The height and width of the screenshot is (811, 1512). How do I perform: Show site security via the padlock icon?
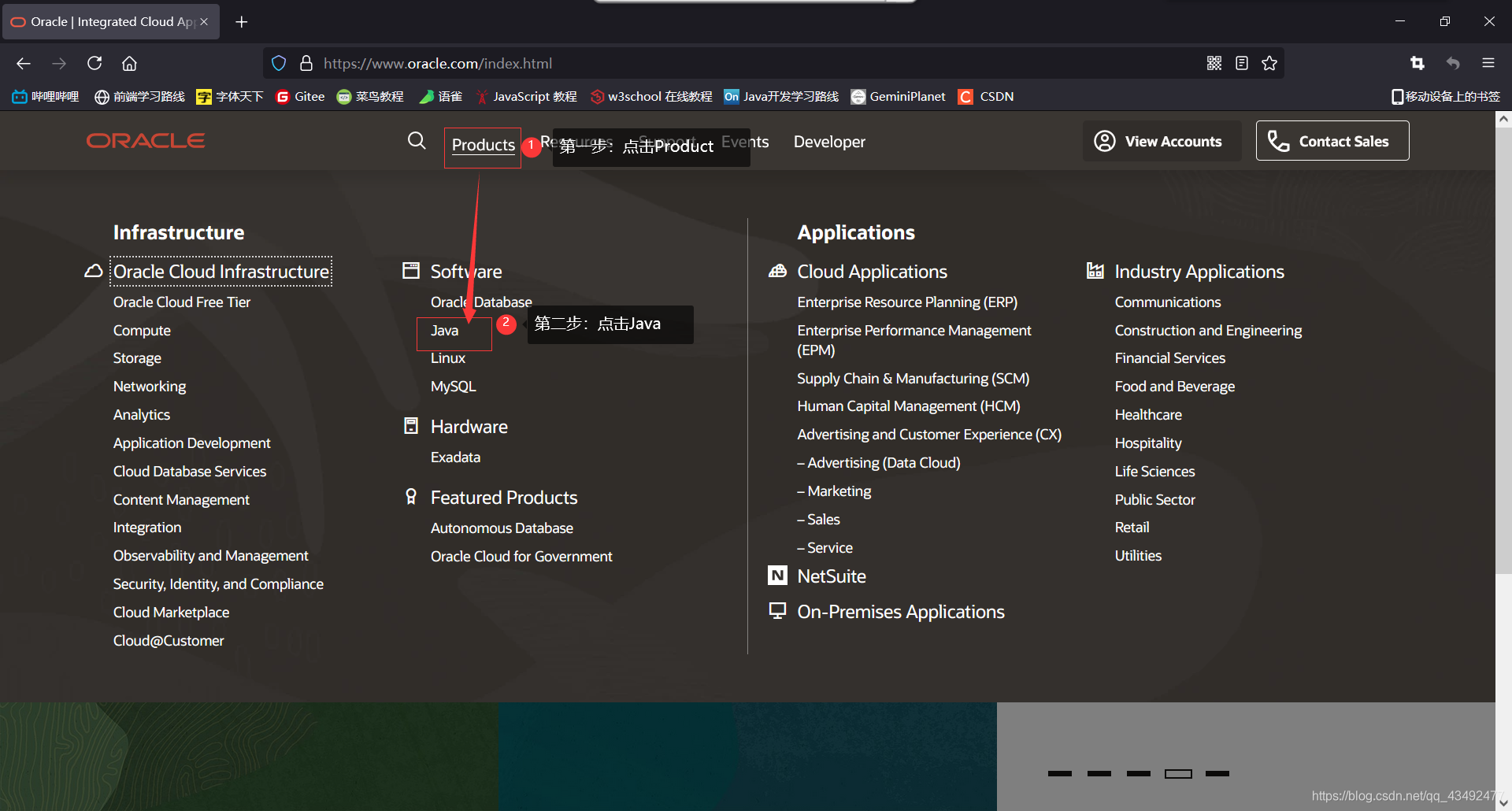tap(306, 63)
